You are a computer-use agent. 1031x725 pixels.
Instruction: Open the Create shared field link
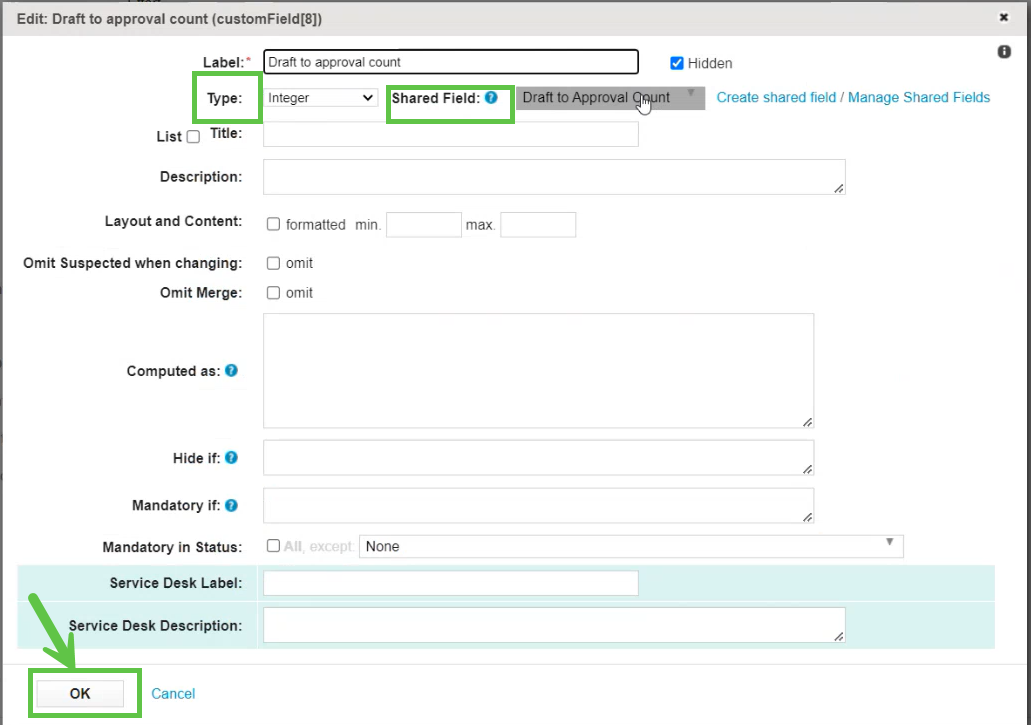point(776,98)
